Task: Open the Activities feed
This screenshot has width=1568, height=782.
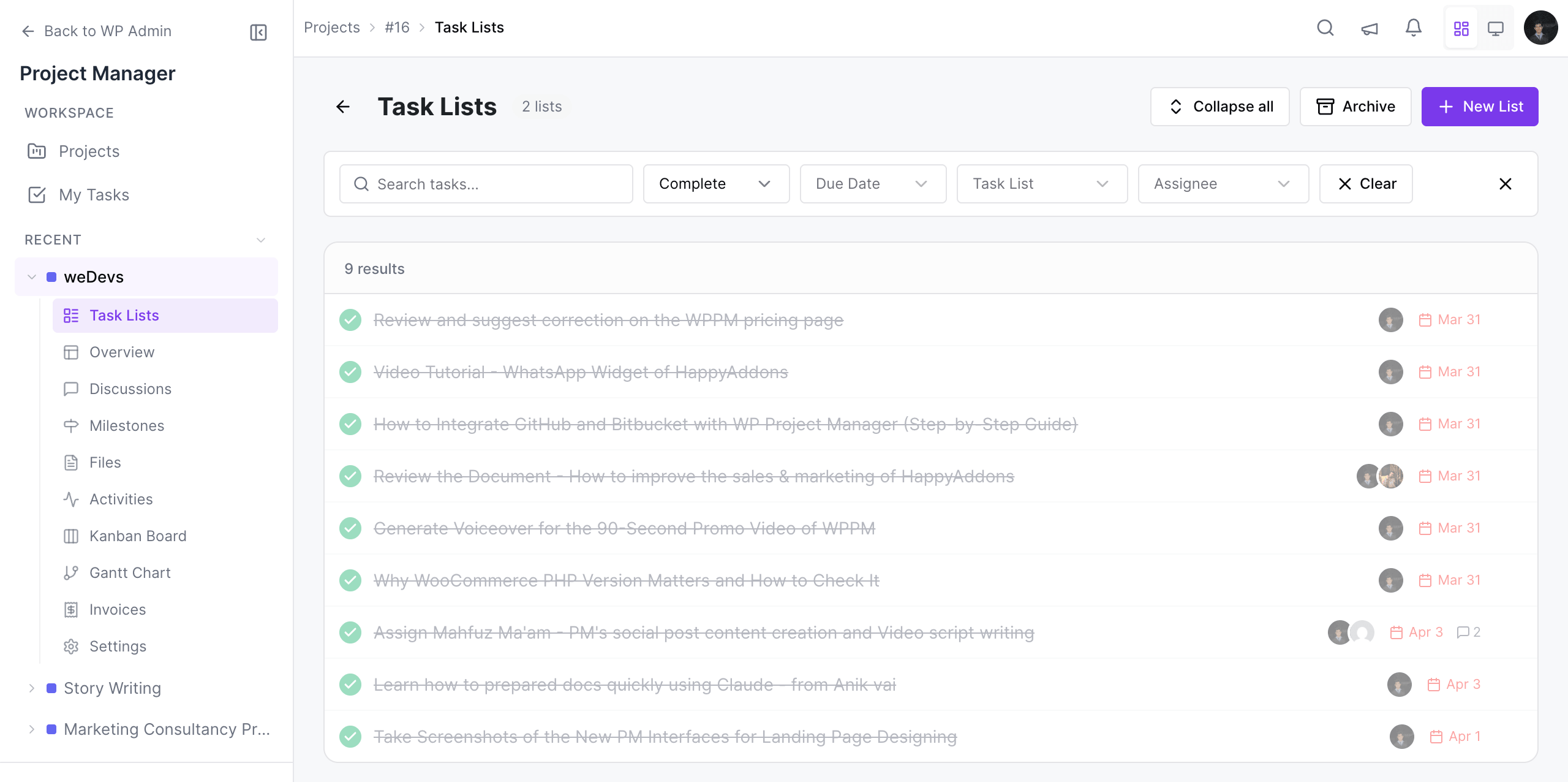Action: coord(121,499)
